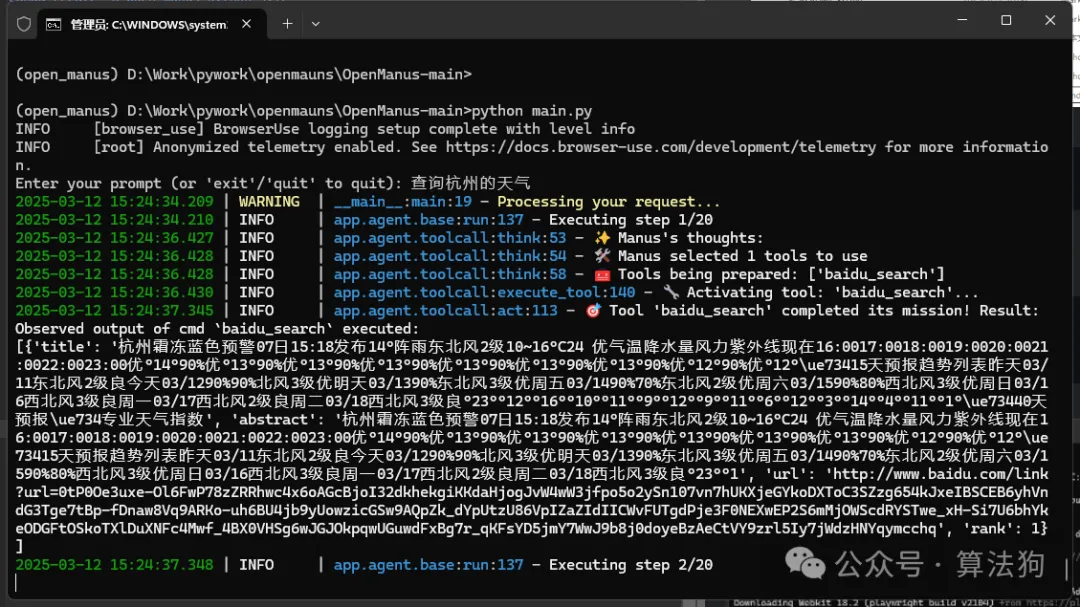Viewport: 1080px width, 607px height.
Task: Maximize the terminal window
Action: click(x=1006, y=20)
